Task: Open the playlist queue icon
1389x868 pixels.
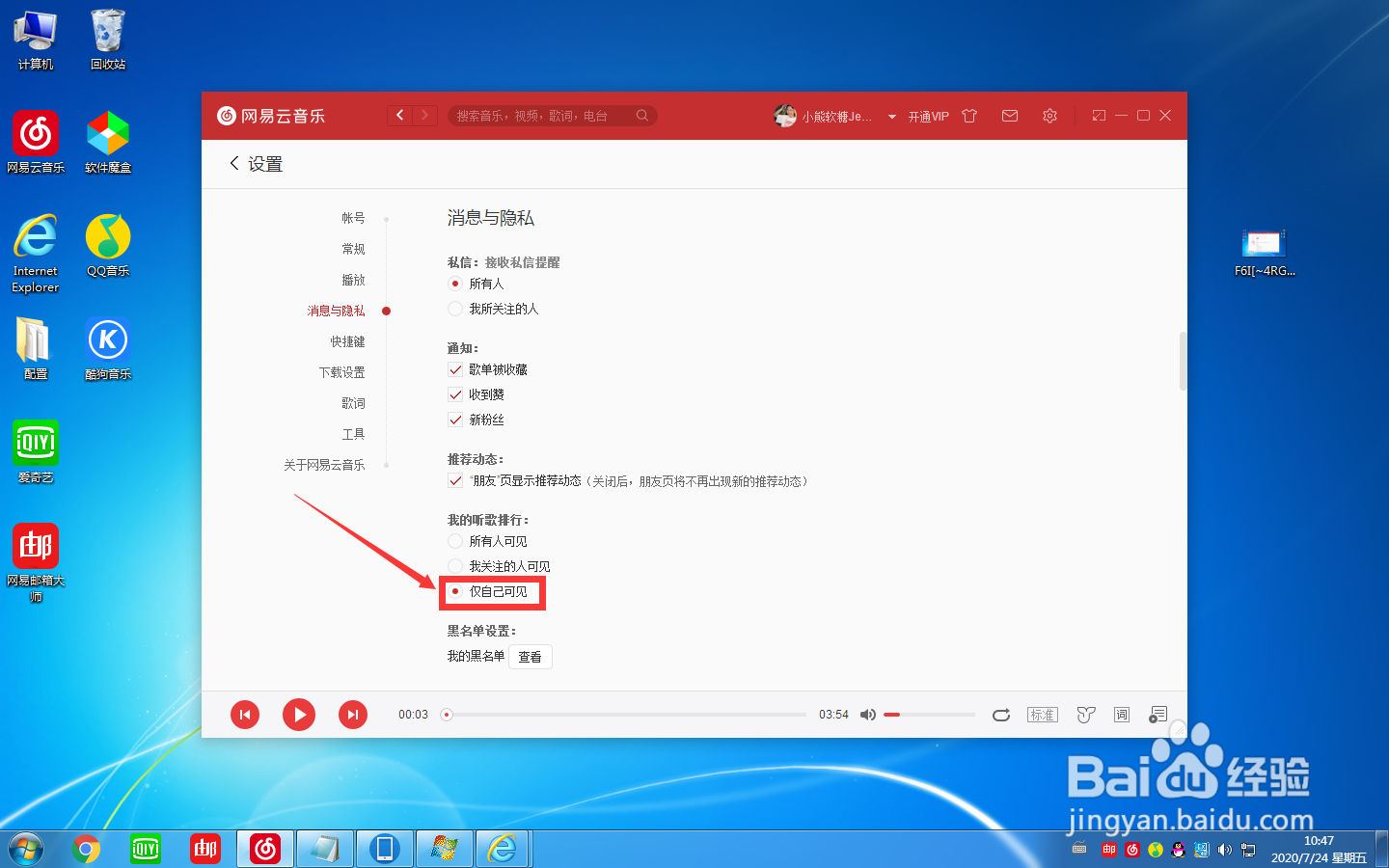Action: pyautogui.click(x=1158, y=715)
